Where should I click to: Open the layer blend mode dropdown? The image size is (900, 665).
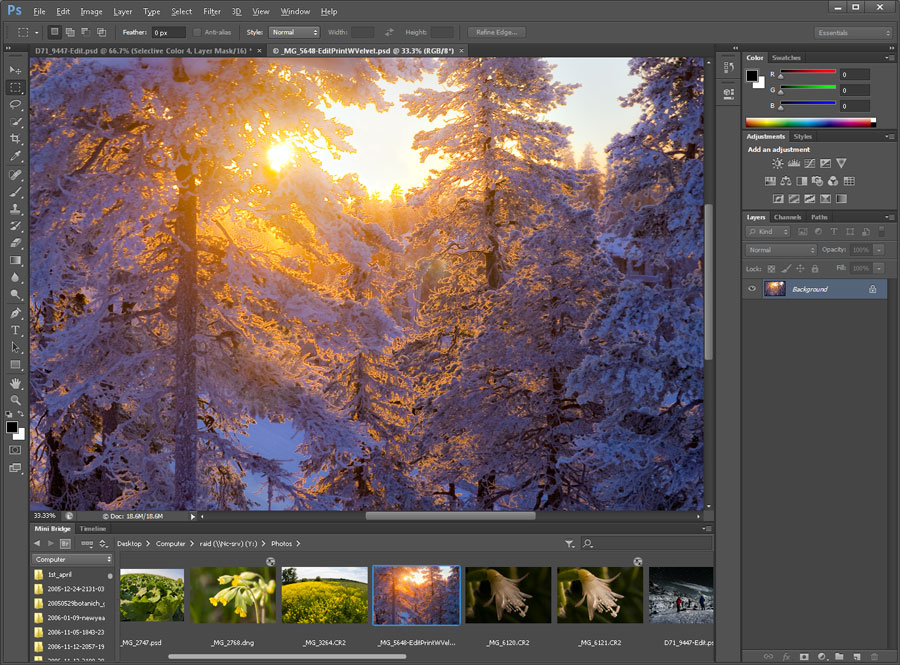(x=782, y=250)
